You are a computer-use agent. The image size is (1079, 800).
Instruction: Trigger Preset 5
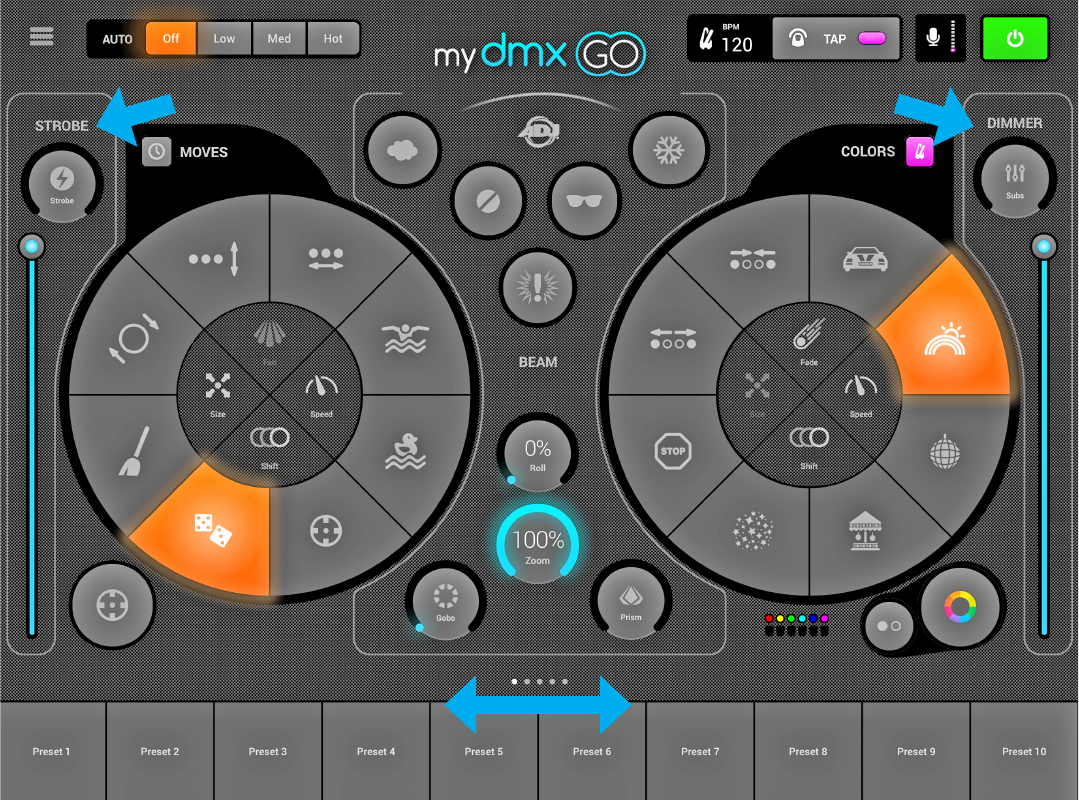click(484, 751)
